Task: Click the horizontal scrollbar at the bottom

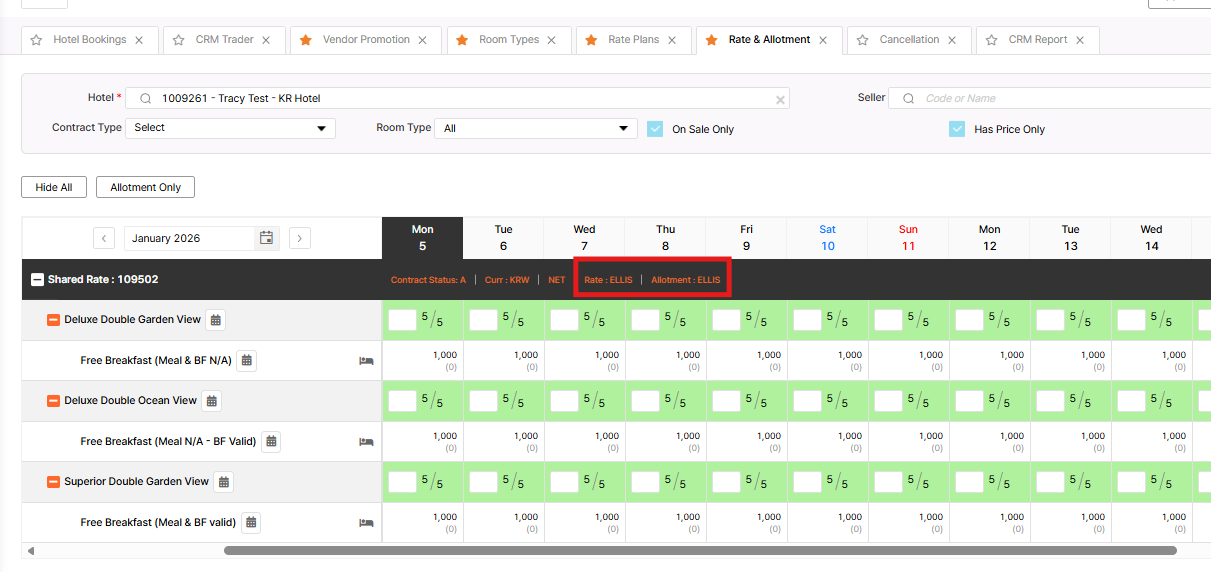Action: [700, 550]
